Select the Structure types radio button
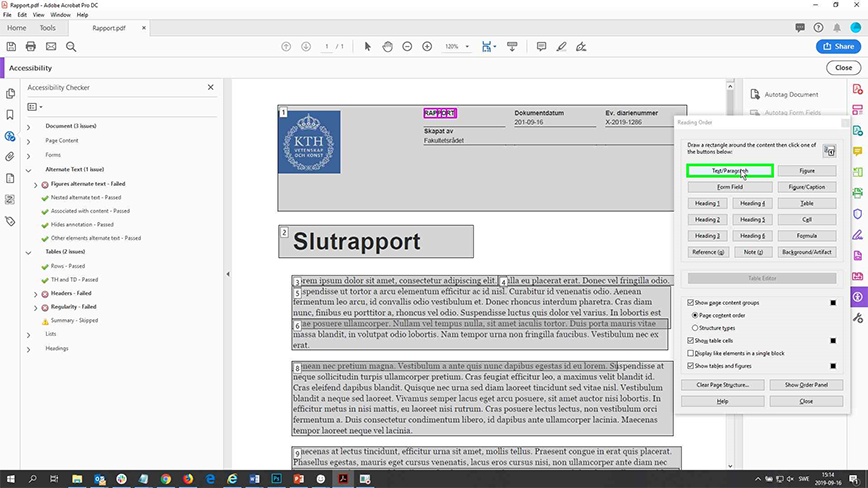 coord(696,327)
